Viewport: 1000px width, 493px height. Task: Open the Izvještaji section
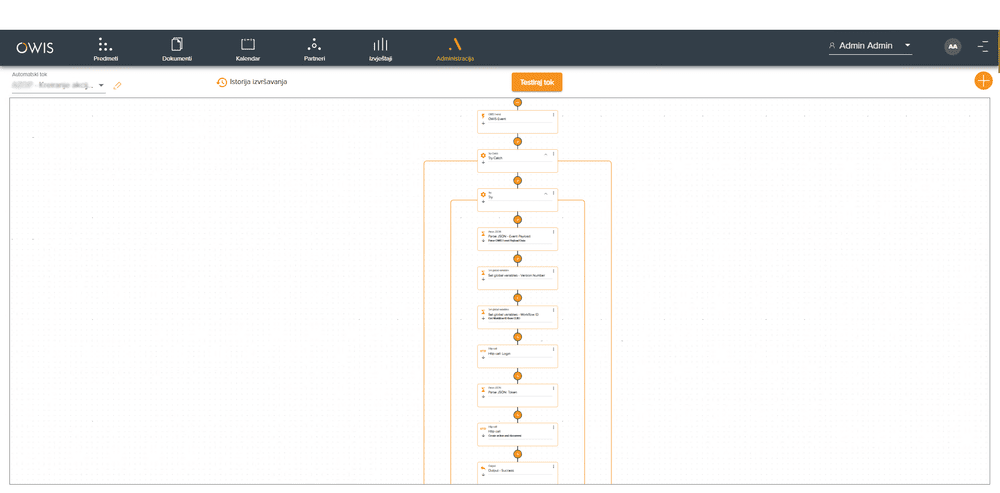[380, 49]
